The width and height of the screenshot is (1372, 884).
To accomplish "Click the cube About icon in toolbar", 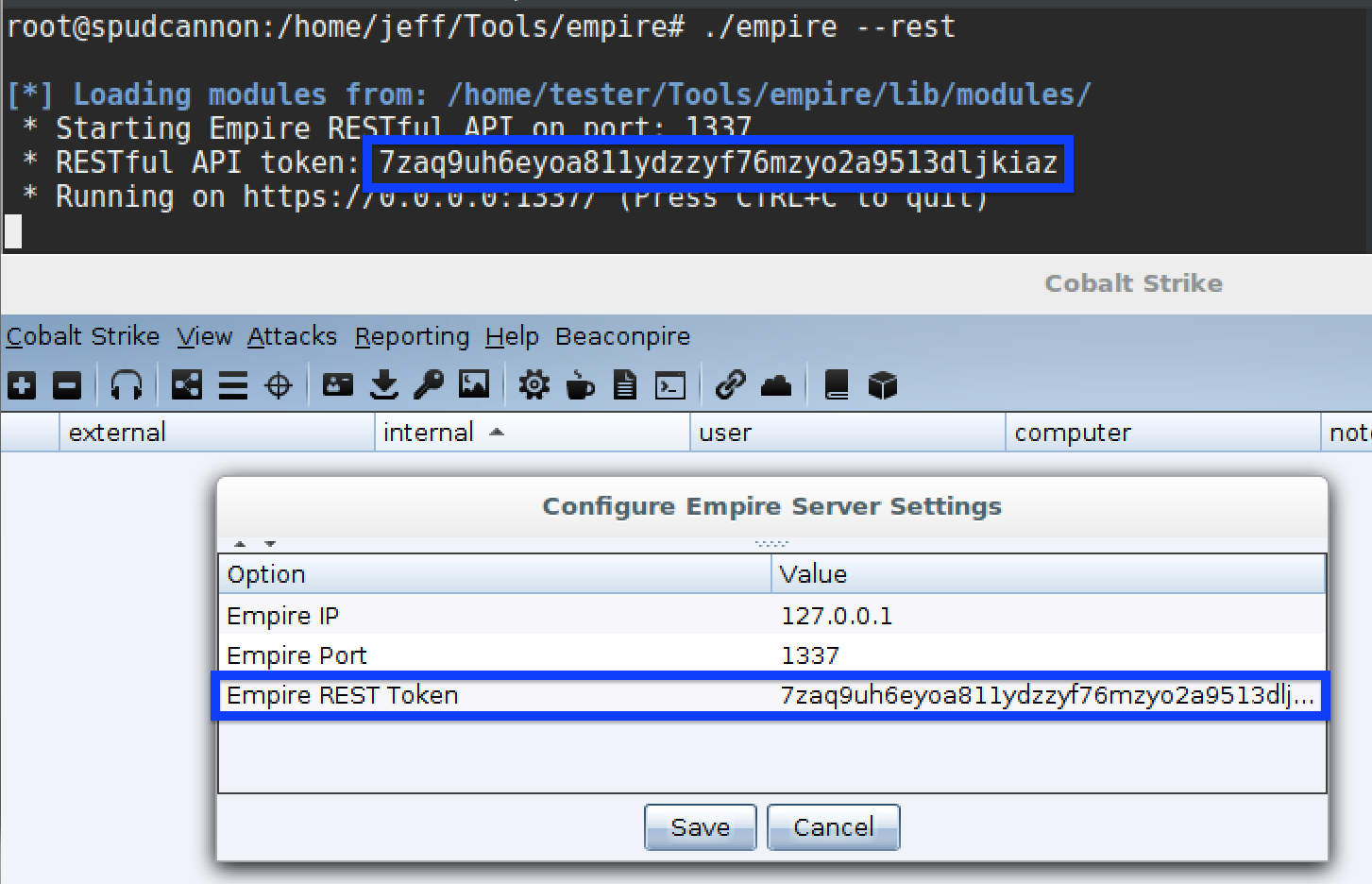I will 882,385.
